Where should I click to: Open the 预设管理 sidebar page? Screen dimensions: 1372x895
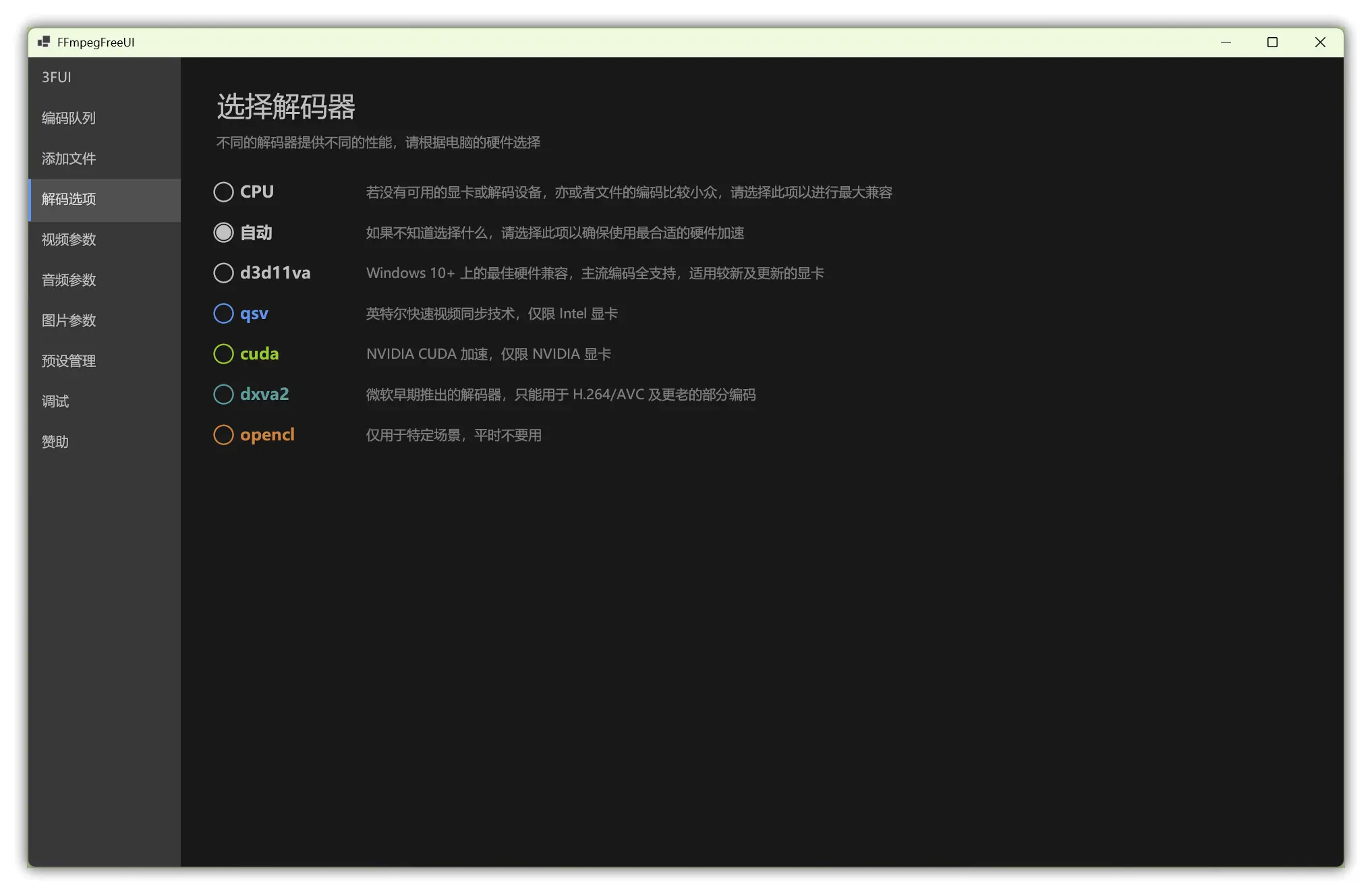(105, 361)
